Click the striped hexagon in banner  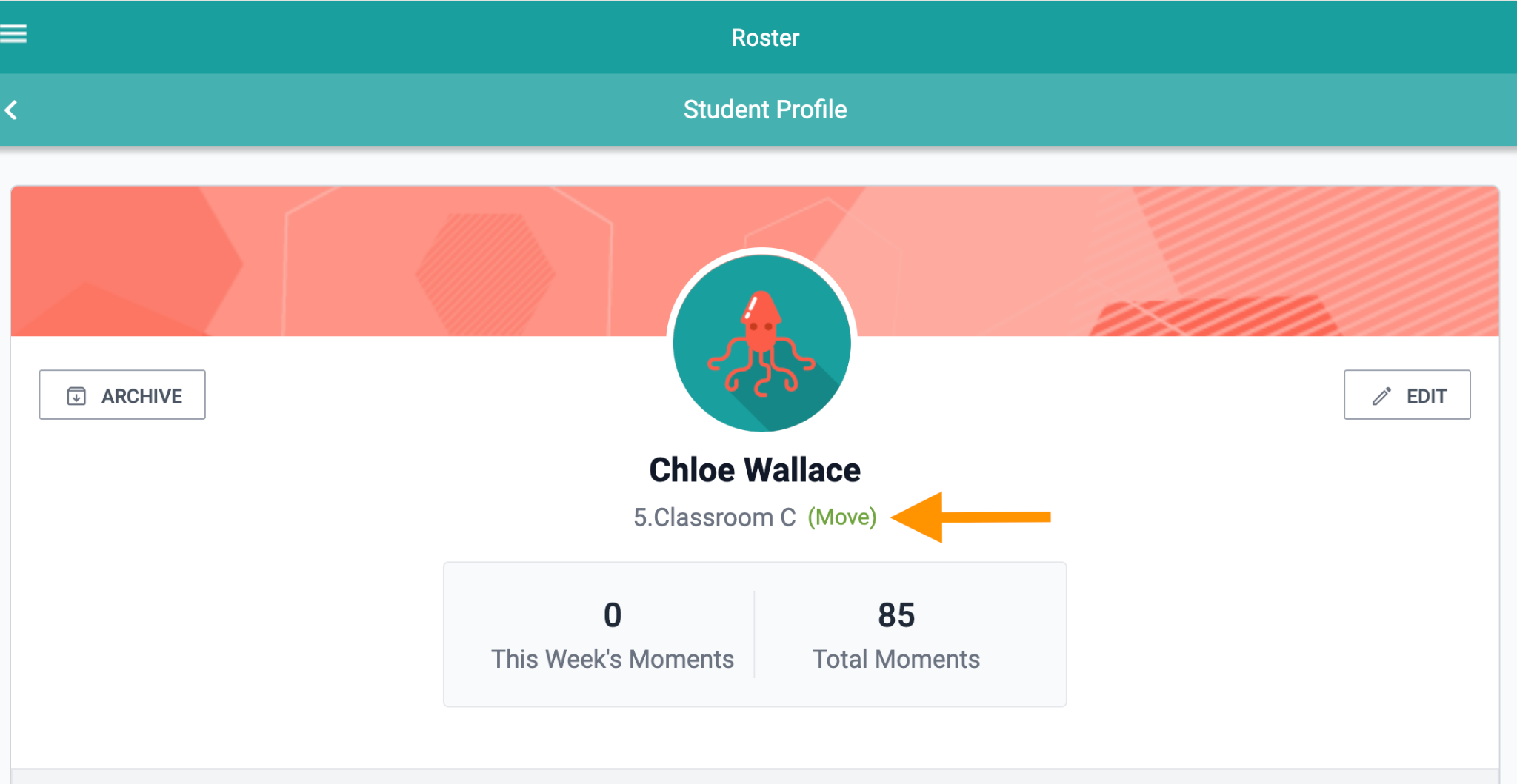point(485,274)
